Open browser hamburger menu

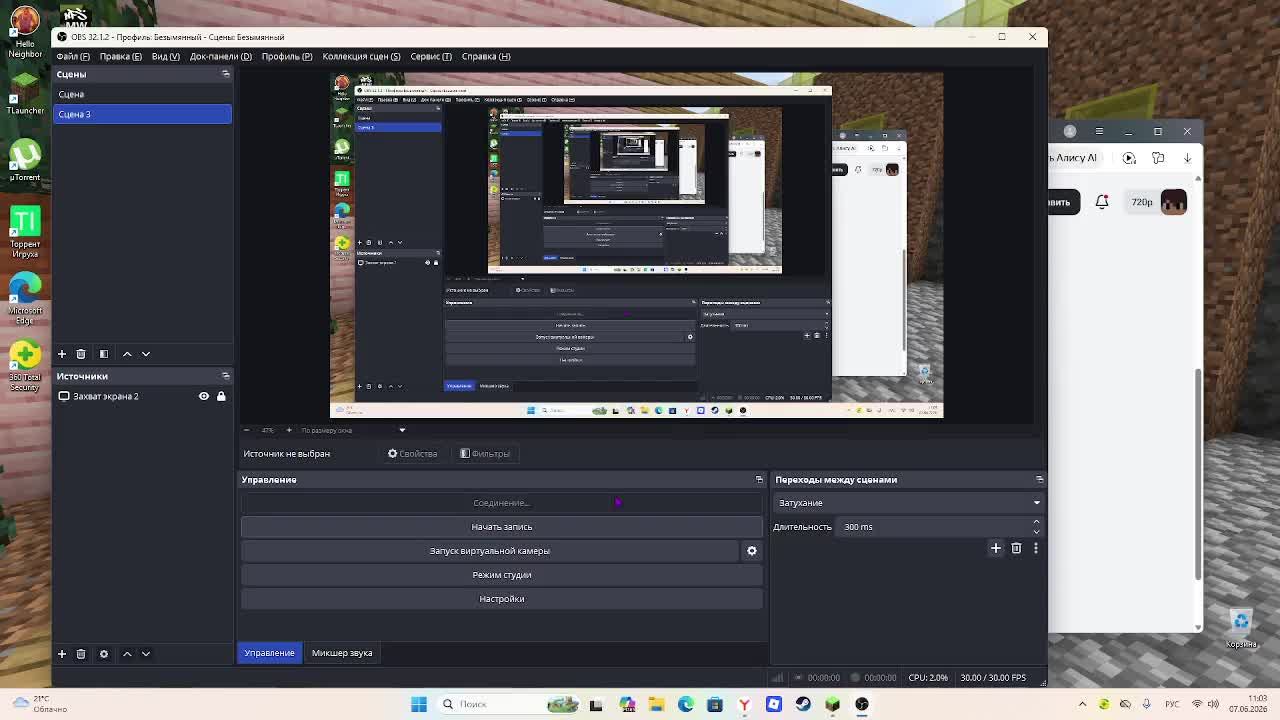[1099, 131]
